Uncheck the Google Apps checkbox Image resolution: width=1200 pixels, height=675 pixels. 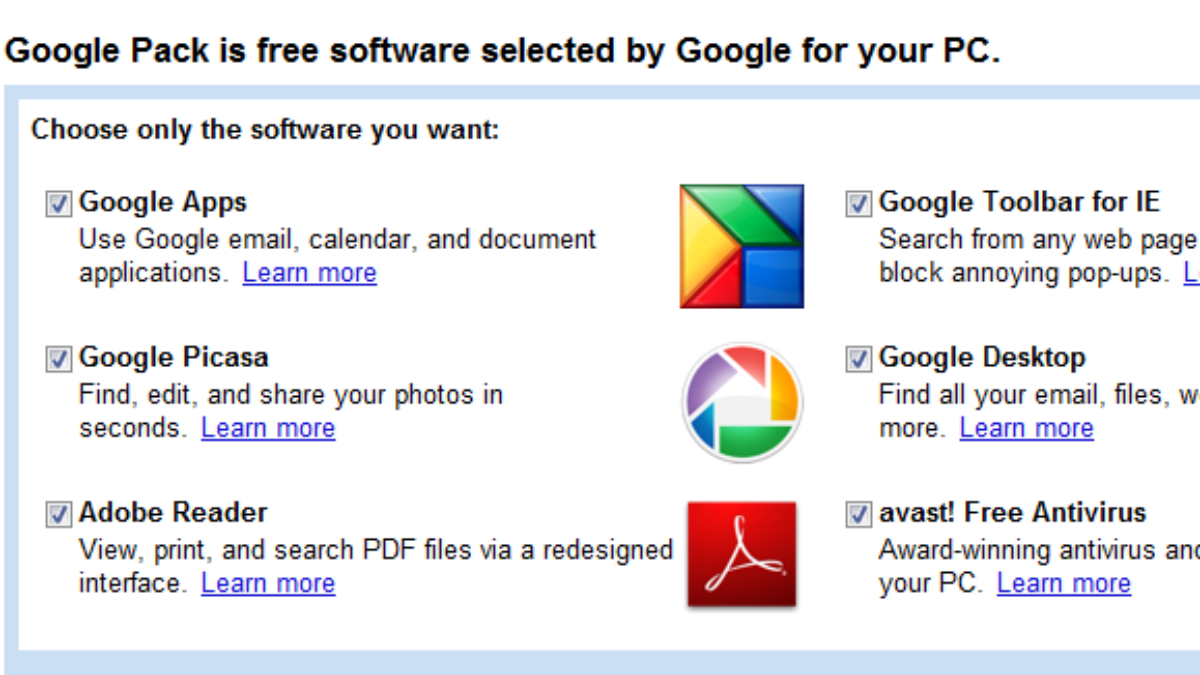click(x=59, y=204)
